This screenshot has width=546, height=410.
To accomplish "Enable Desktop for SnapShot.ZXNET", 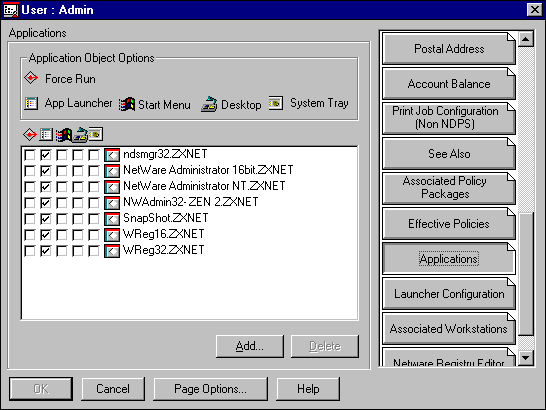I will (x=78, y=219).
